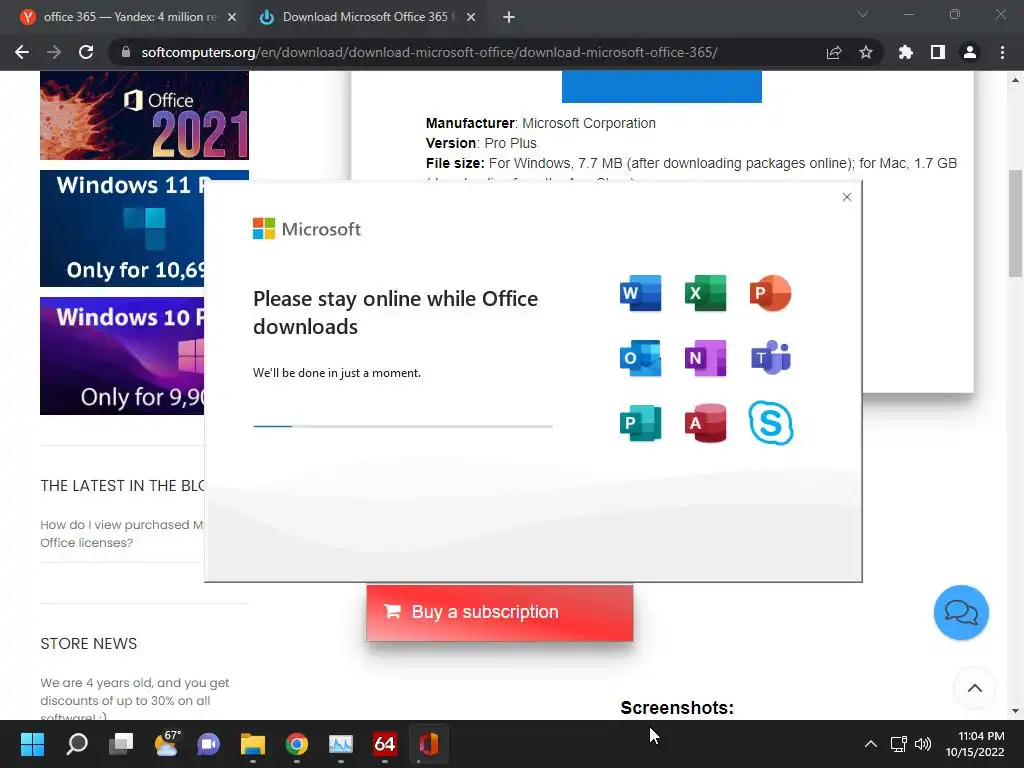Reload the current page

(x=86, y=52)
